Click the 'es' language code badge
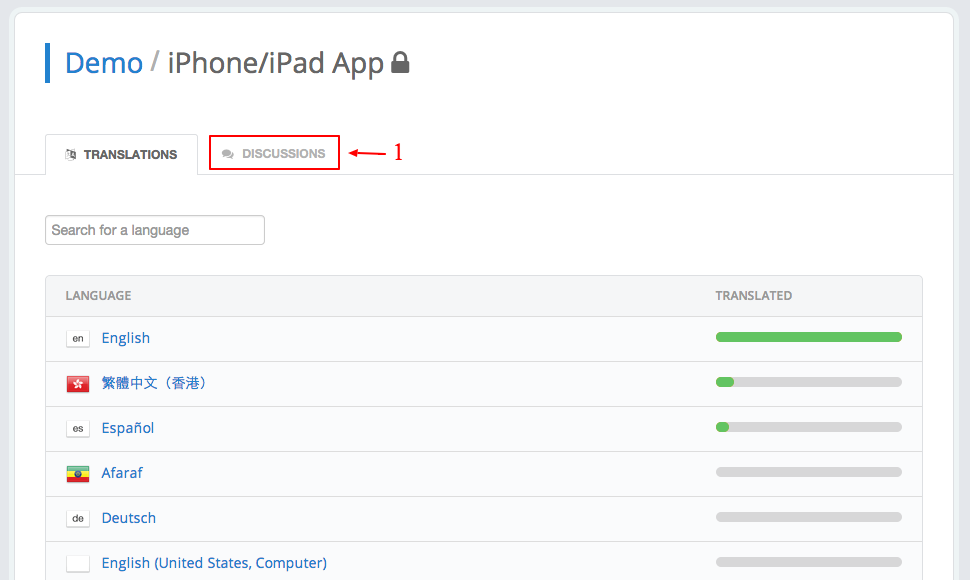This screenshot has height=580, width=970. point(78,429)
